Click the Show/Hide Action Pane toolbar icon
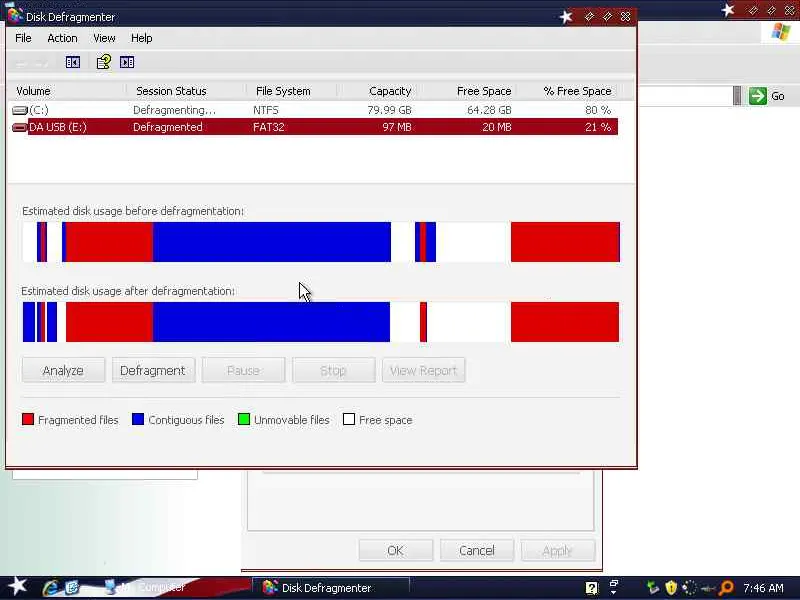Image resolution: width=800 pixels, height=600 pixels. click(127, 62)
